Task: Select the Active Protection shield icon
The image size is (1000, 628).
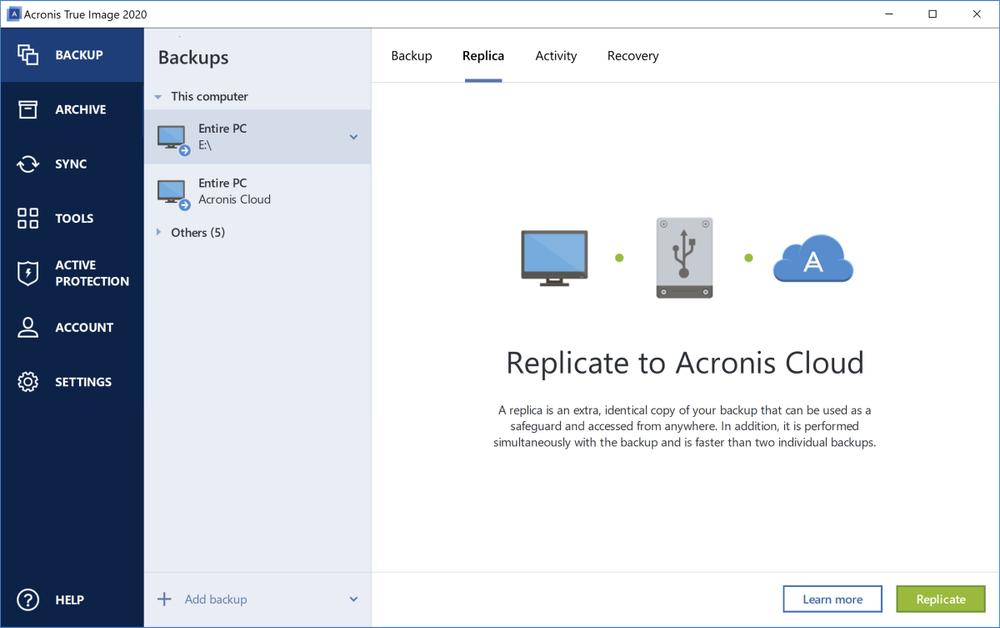Action: tap(27, 273)
